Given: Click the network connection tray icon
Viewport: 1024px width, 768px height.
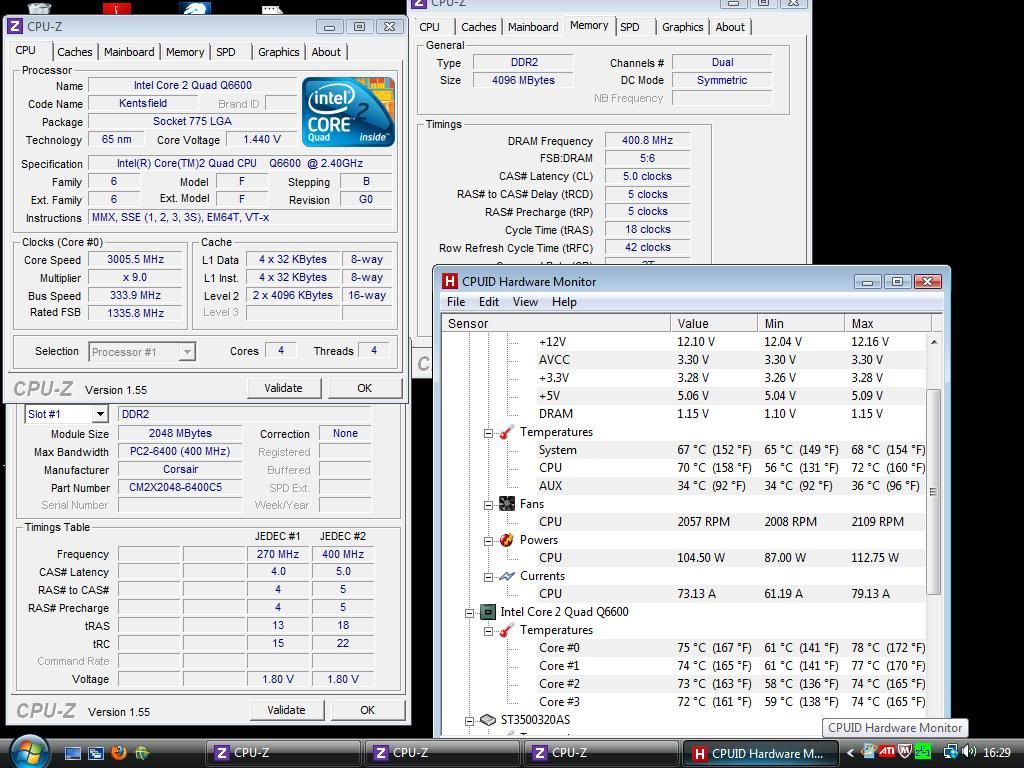Looking at the screenshot, I should pyautogui.click(x=950, y=752).
